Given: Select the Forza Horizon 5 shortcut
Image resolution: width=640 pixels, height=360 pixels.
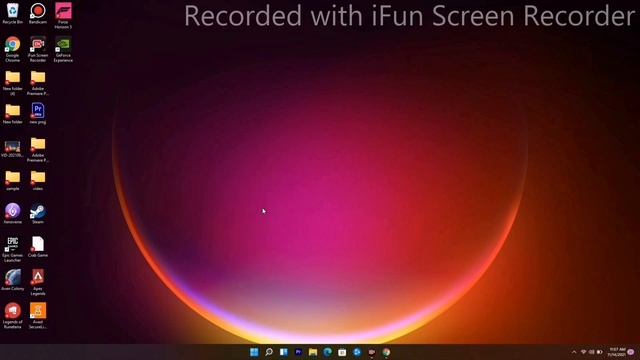Looking at the screenshot, I should 63,16.
